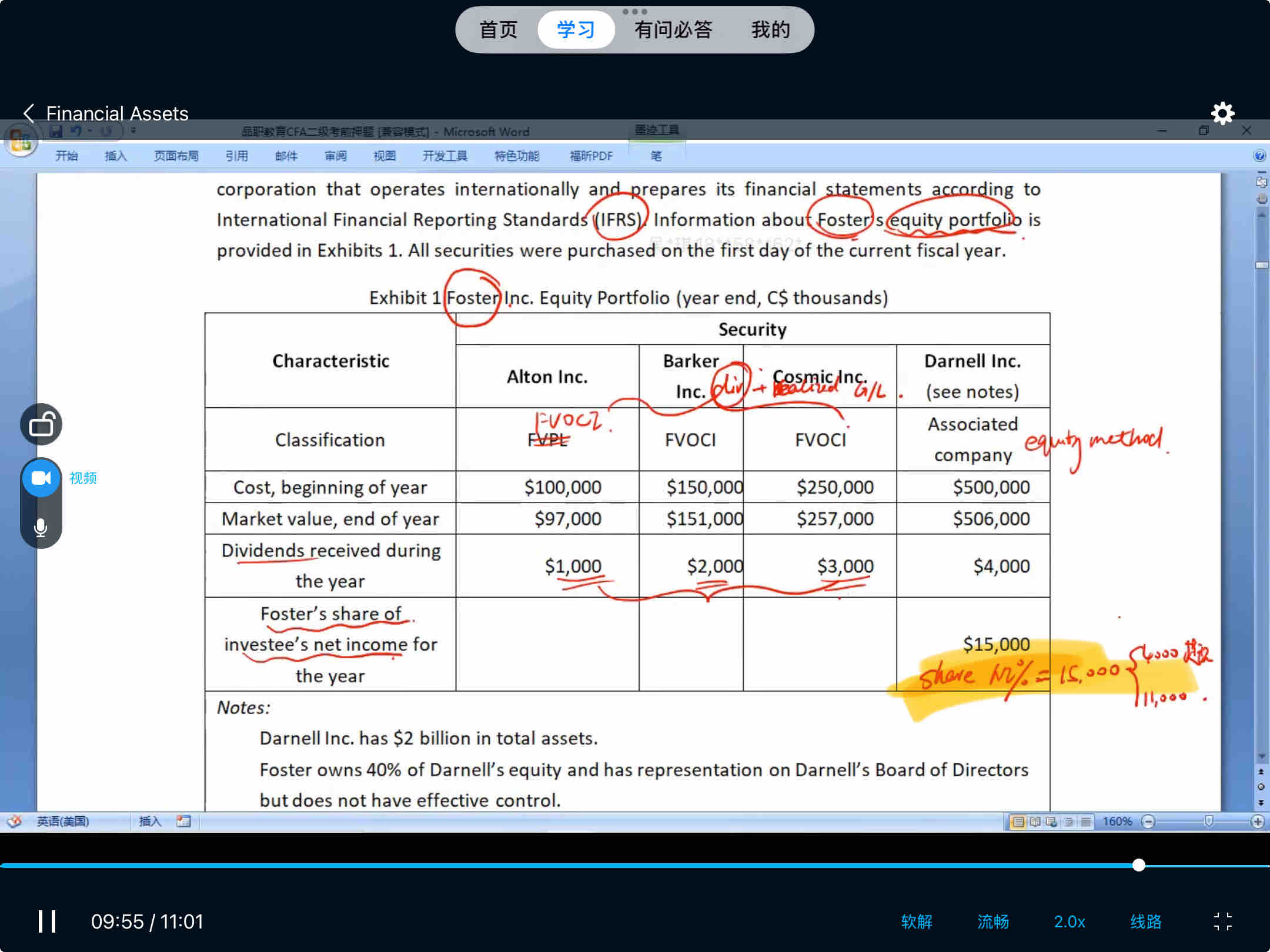1270x952 pixels.
Task: Open the 福昕PDF ribbon tab
Action: (x=591, y=156)
